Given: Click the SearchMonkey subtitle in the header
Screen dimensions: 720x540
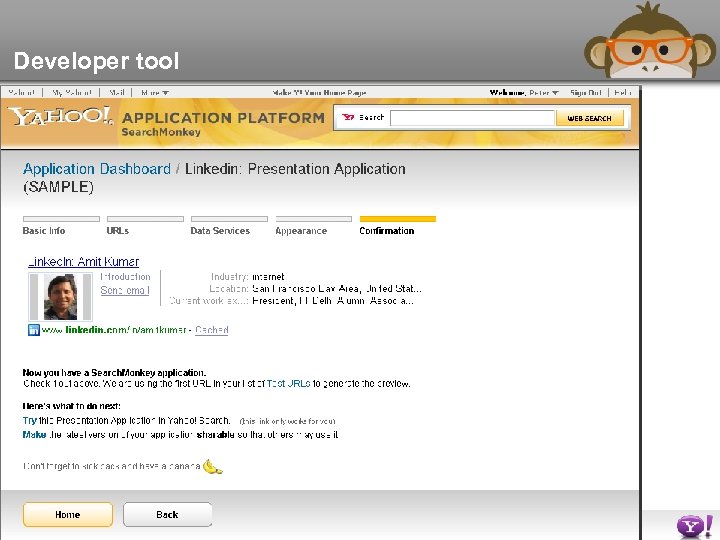Looking at the screenshot, I should pyautogui.click(x=161, y=132).
